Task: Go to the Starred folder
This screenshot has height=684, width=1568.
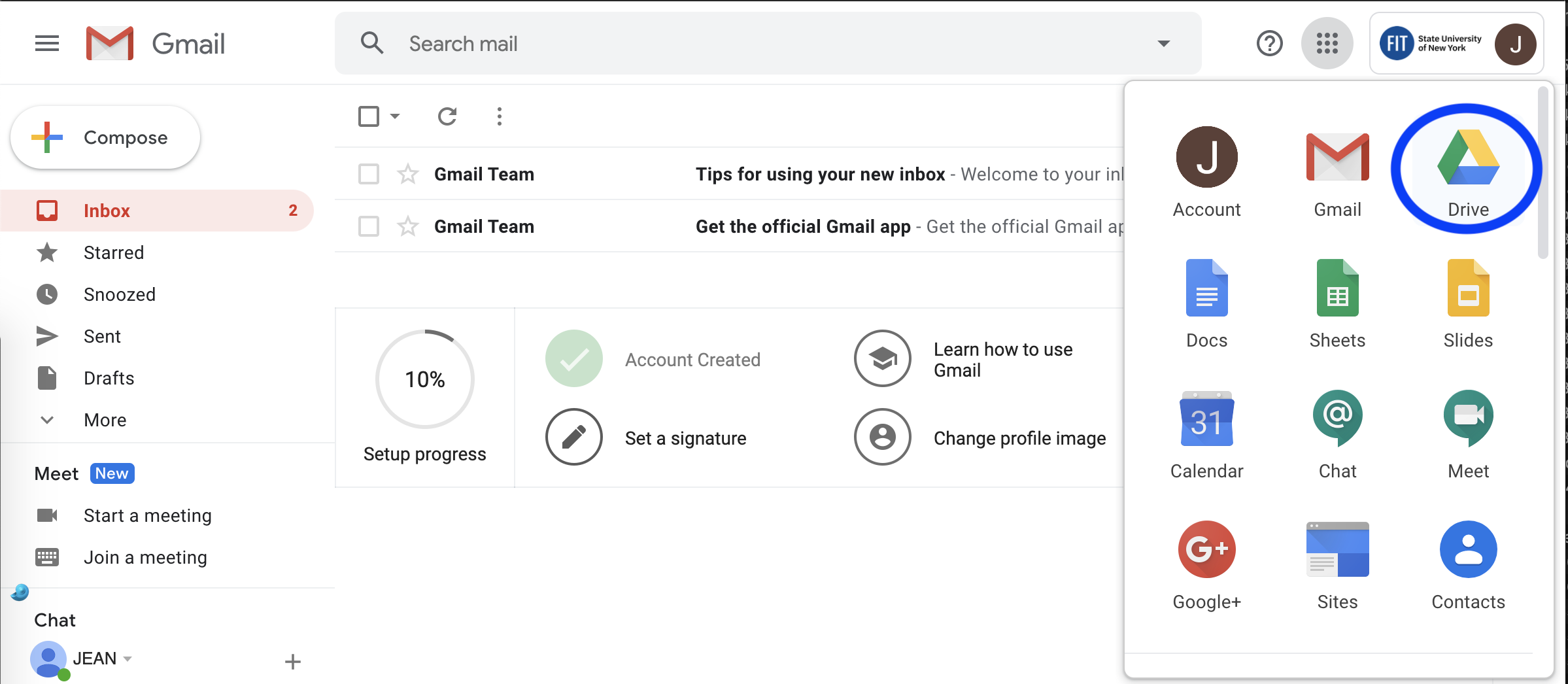Action: [x=157, y=252]
